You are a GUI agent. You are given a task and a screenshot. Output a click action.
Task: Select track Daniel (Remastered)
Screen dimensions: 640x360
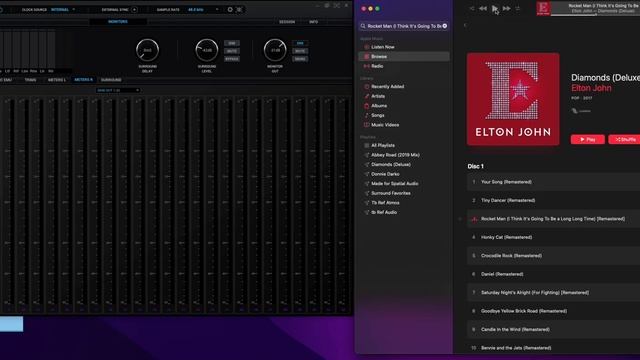click(x=553, y=274)
